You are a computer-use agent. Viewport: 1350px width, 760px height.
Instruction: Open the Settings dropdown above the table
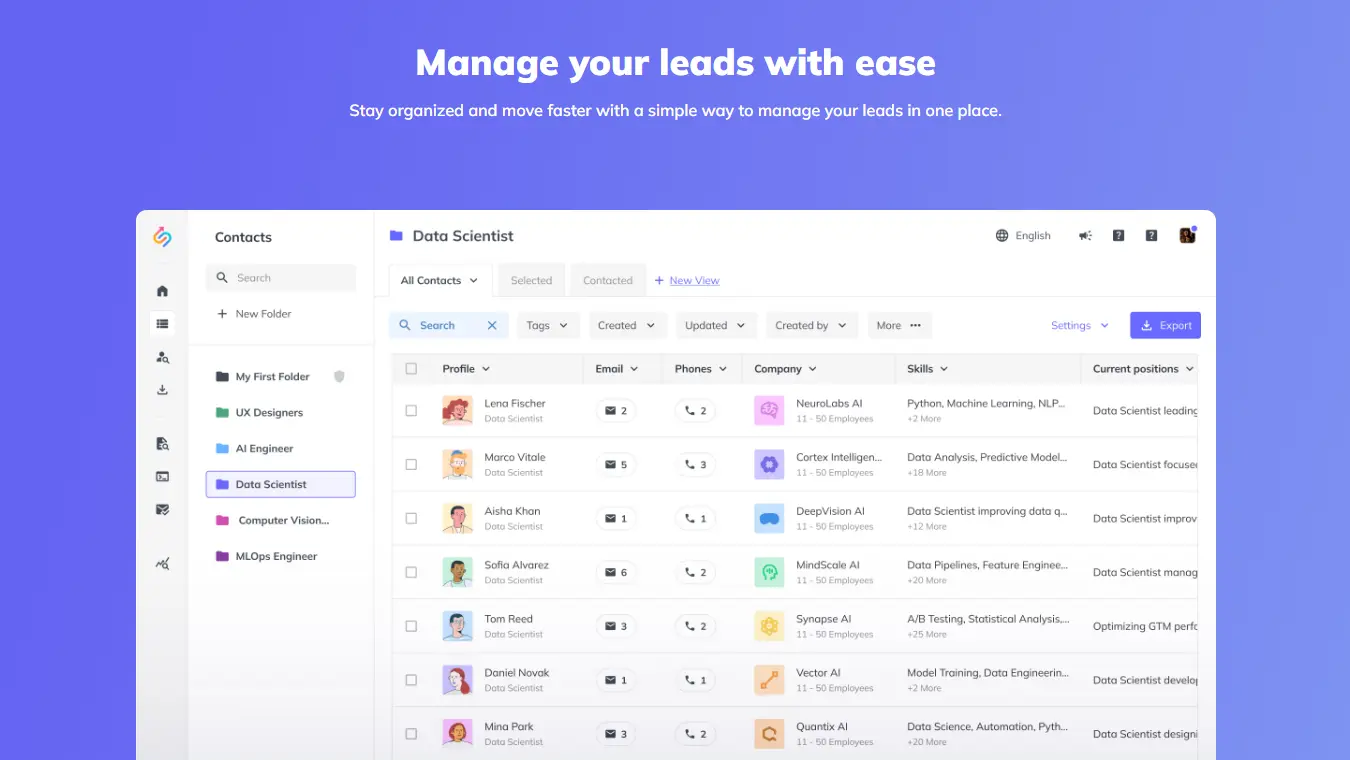(x=1079, y=325)
